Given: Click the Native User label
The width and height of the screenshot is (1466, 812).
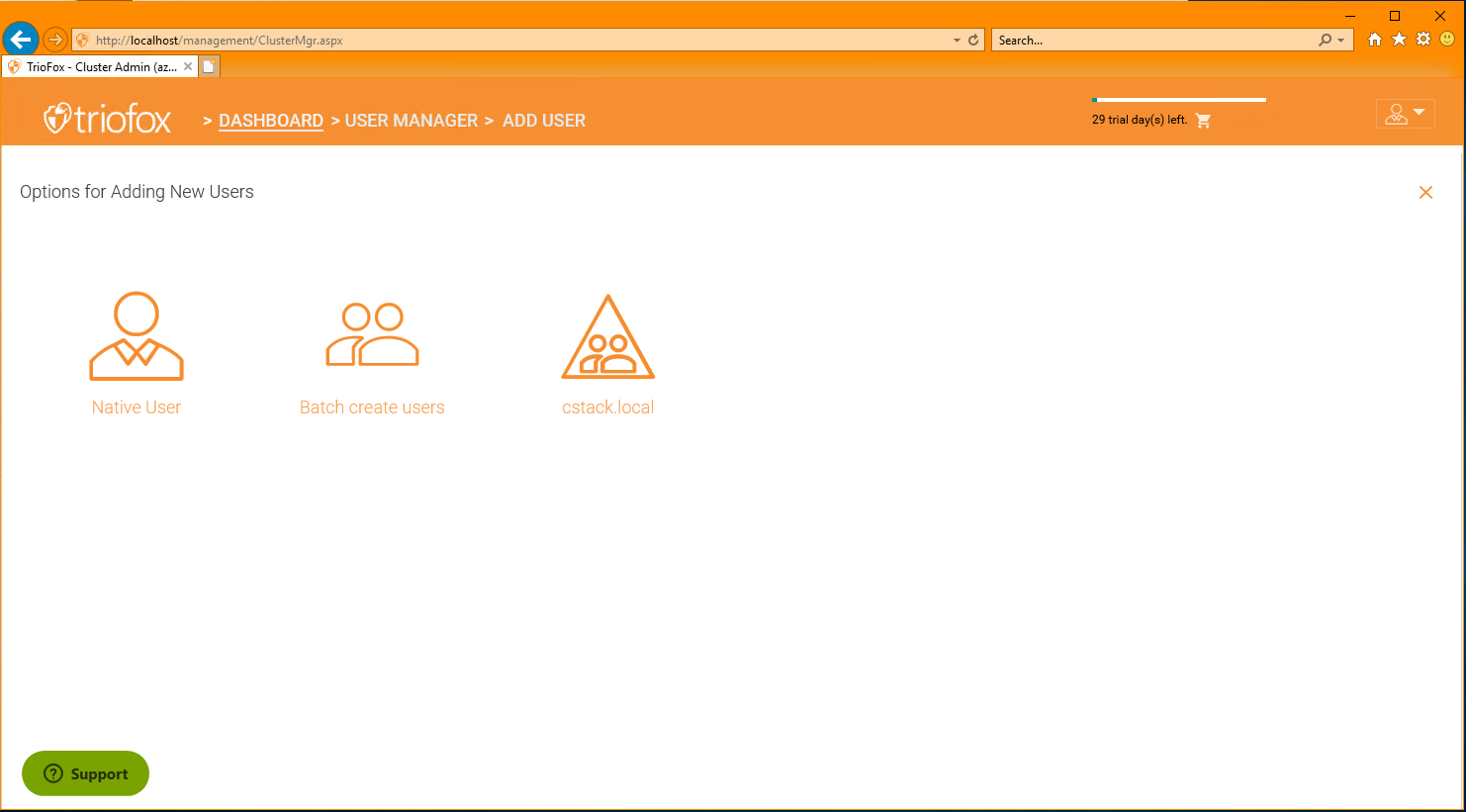Looking at the screenshot, I should click(137, 407).
